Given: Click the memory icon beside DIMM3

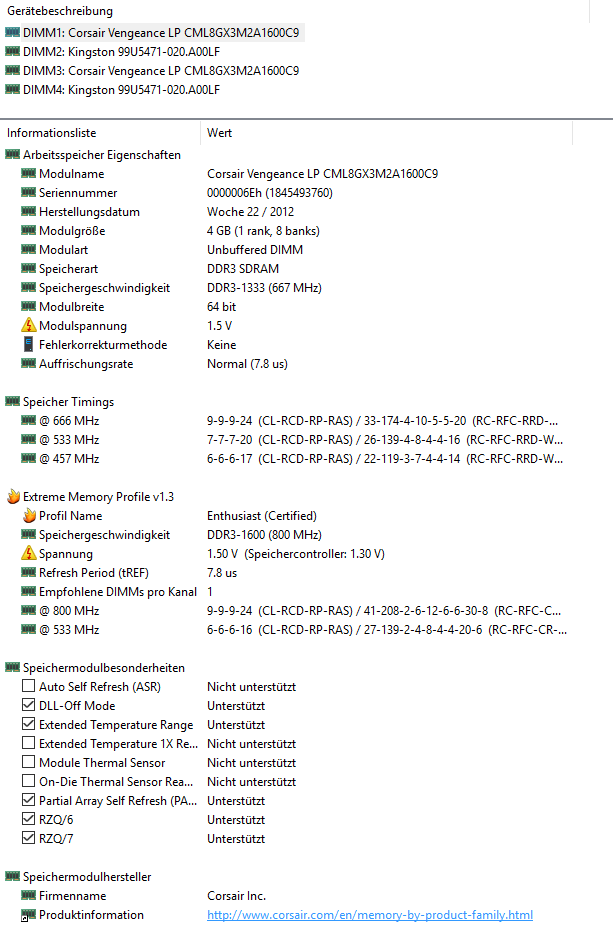Looking at the screenshot, I should [x=12, y=70].
